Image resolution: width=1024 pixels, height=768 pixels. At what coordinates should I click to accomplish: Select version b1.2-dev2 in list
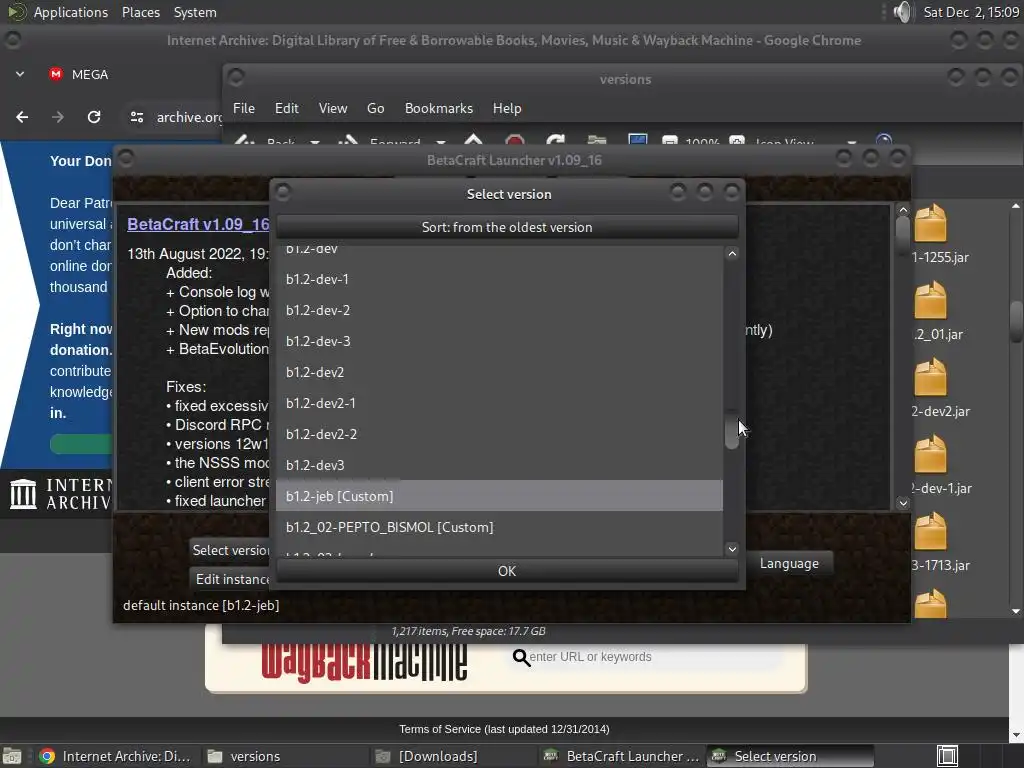[499, 372]
